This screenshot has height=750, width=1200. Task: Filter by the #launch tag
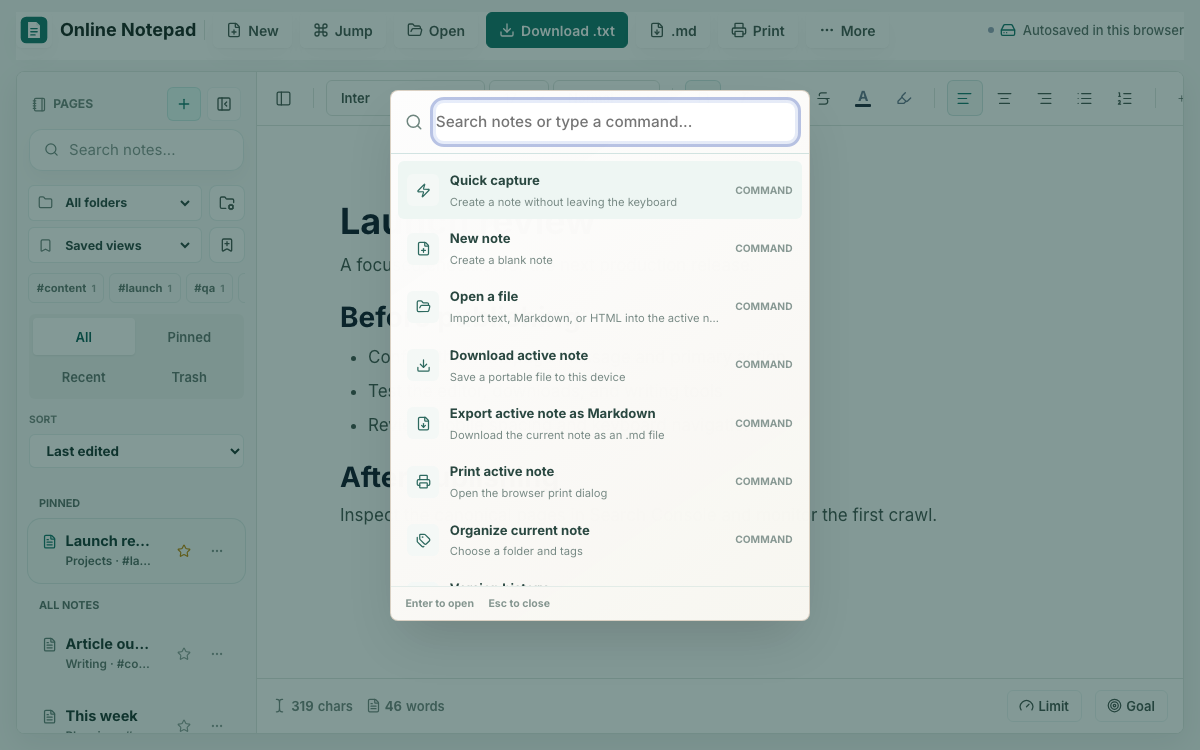click(145, 288)
